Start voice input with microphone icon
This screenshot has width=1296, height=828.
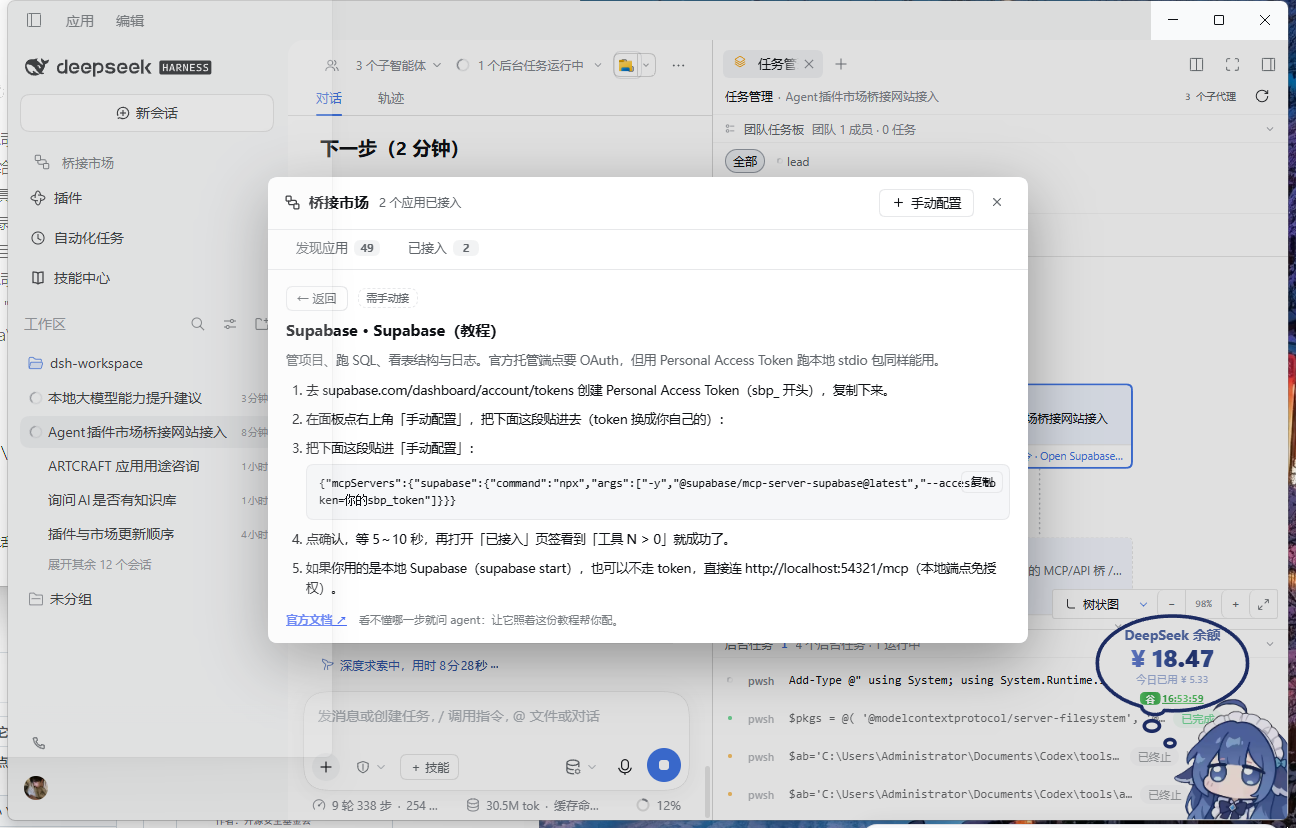pyautogui.click(x=625, y=767)
